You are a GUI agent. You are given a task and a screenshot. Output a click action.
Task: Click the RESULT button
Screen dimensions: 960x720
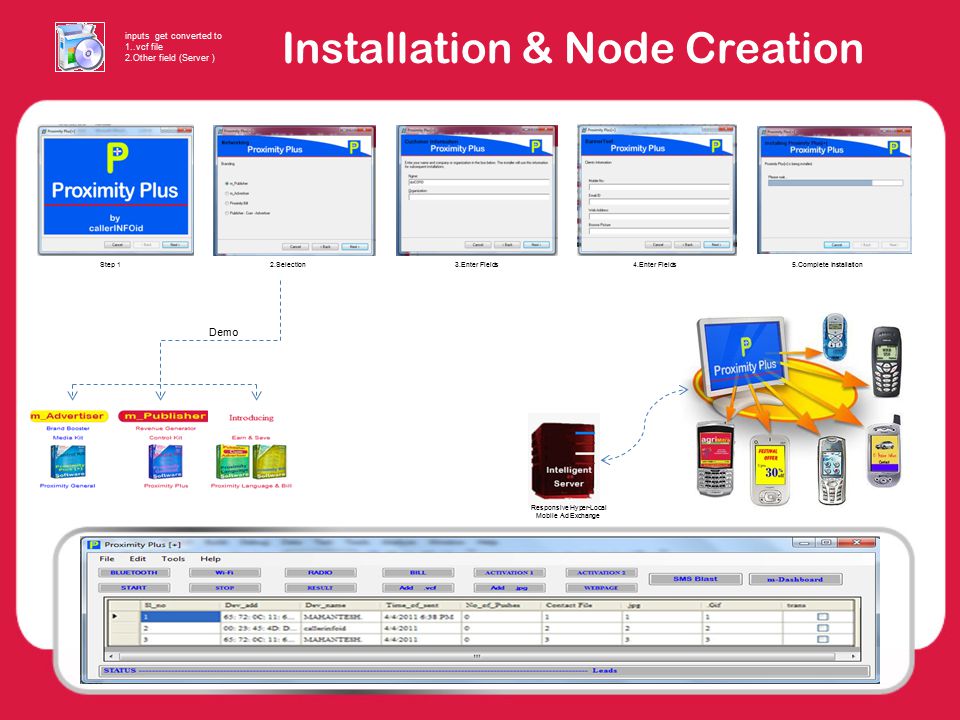pyautogui.click(x=320, y=588)
